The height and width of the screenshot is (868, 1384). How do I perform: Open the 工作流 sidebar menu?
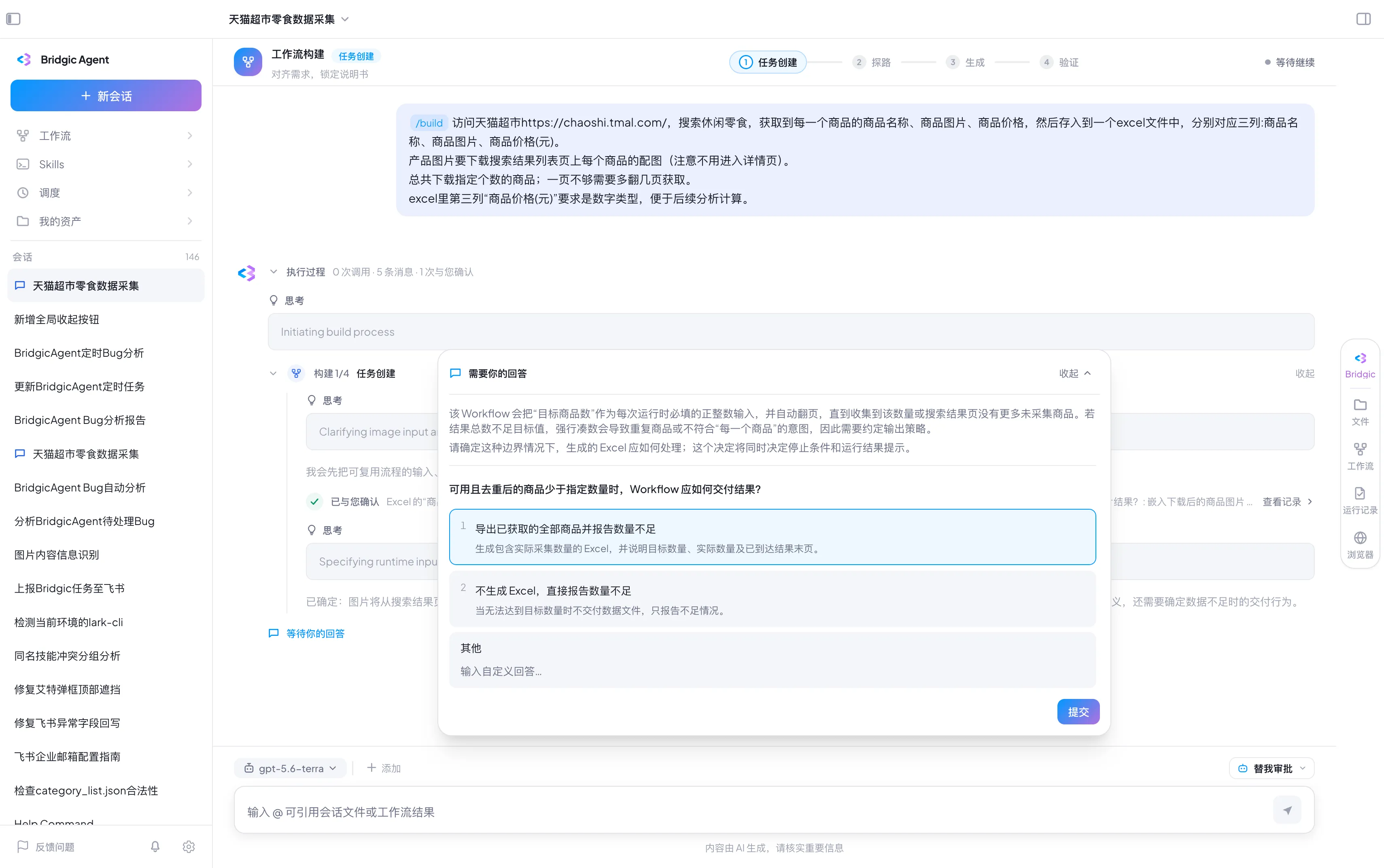pos(106,135)
